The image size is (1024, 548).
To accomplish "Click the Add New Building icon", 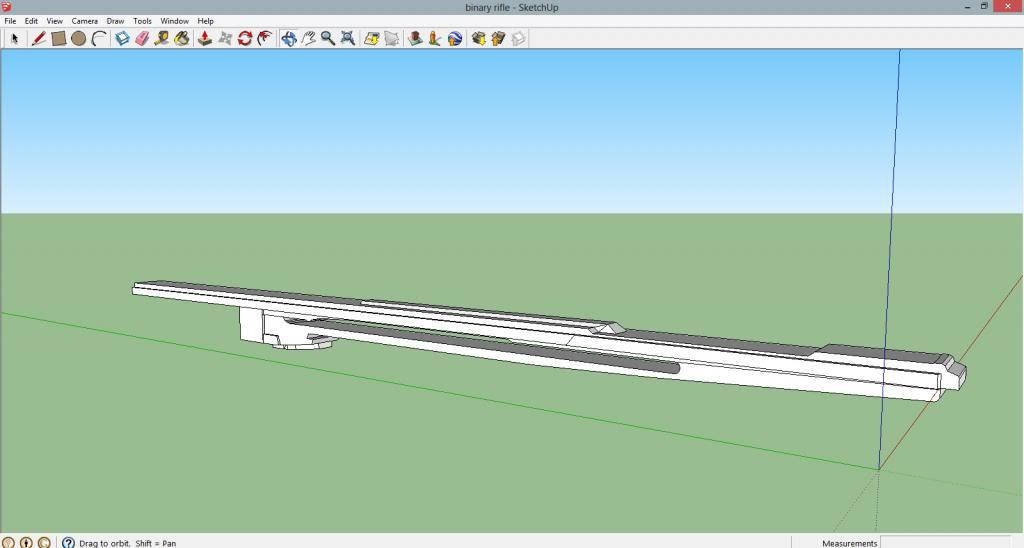I will point(415,39).
